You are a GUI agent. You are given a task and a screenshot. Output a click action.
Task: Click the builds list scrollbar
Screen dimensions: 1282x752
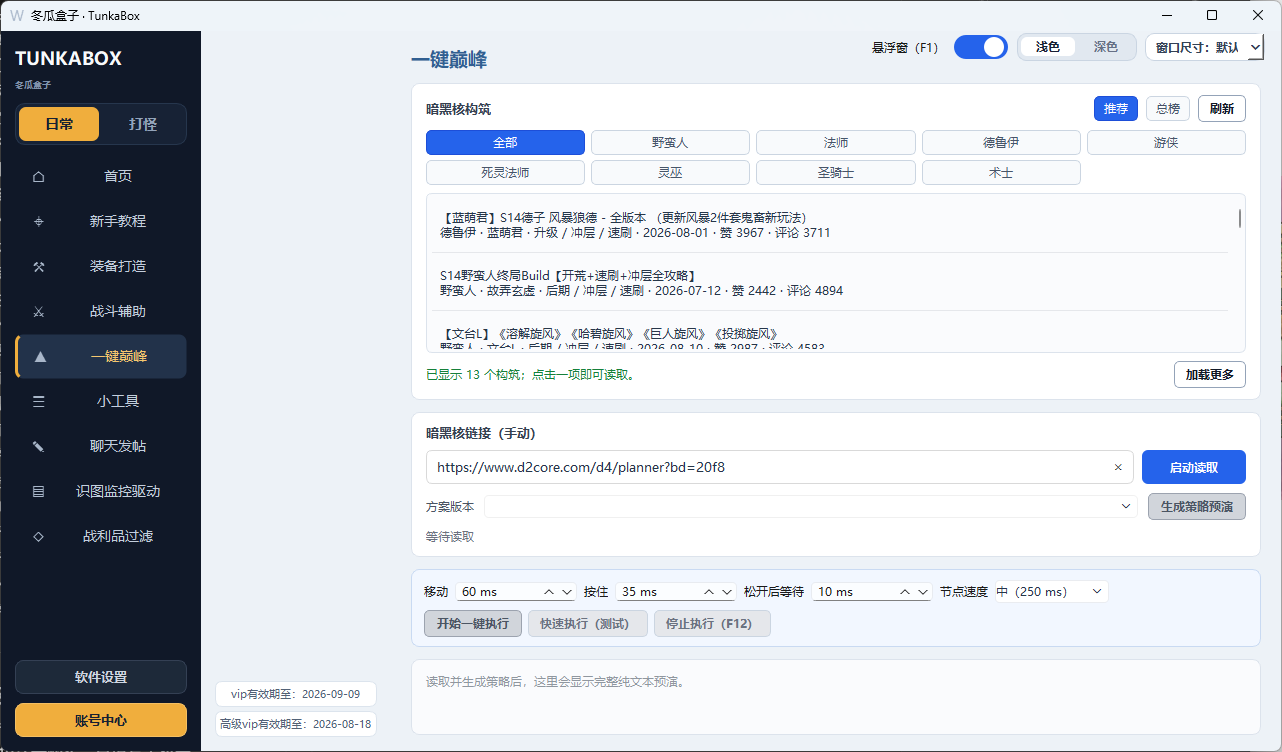pyautogui.click(x=1241, y=218)
